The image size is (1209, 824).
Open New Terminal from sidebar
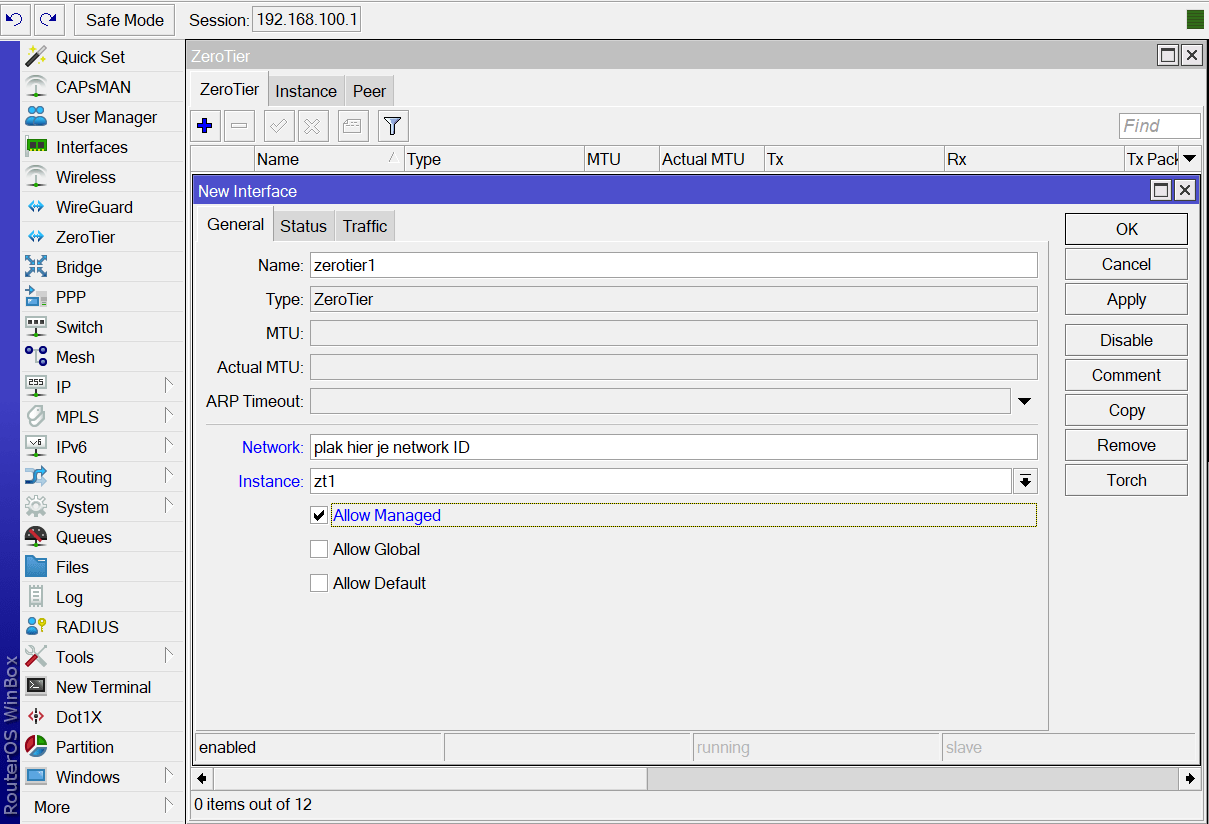(103, 687)
